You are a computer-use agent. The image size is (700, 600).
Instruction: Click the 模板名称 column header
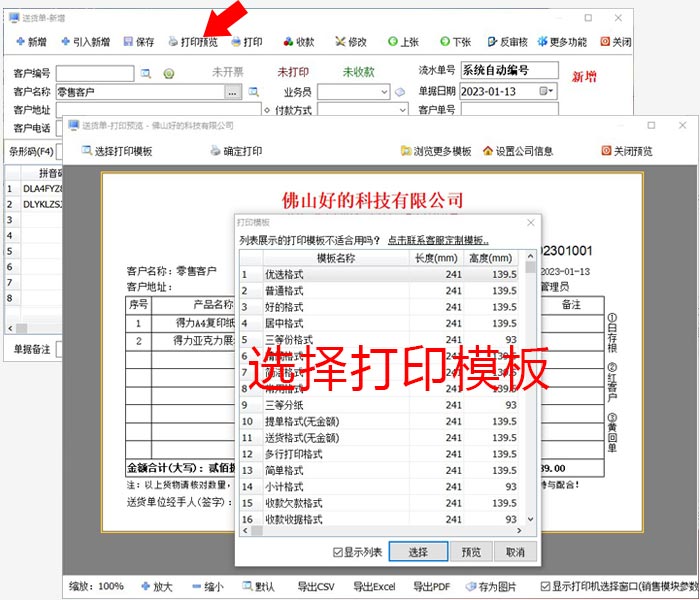(x=336, y=258)
